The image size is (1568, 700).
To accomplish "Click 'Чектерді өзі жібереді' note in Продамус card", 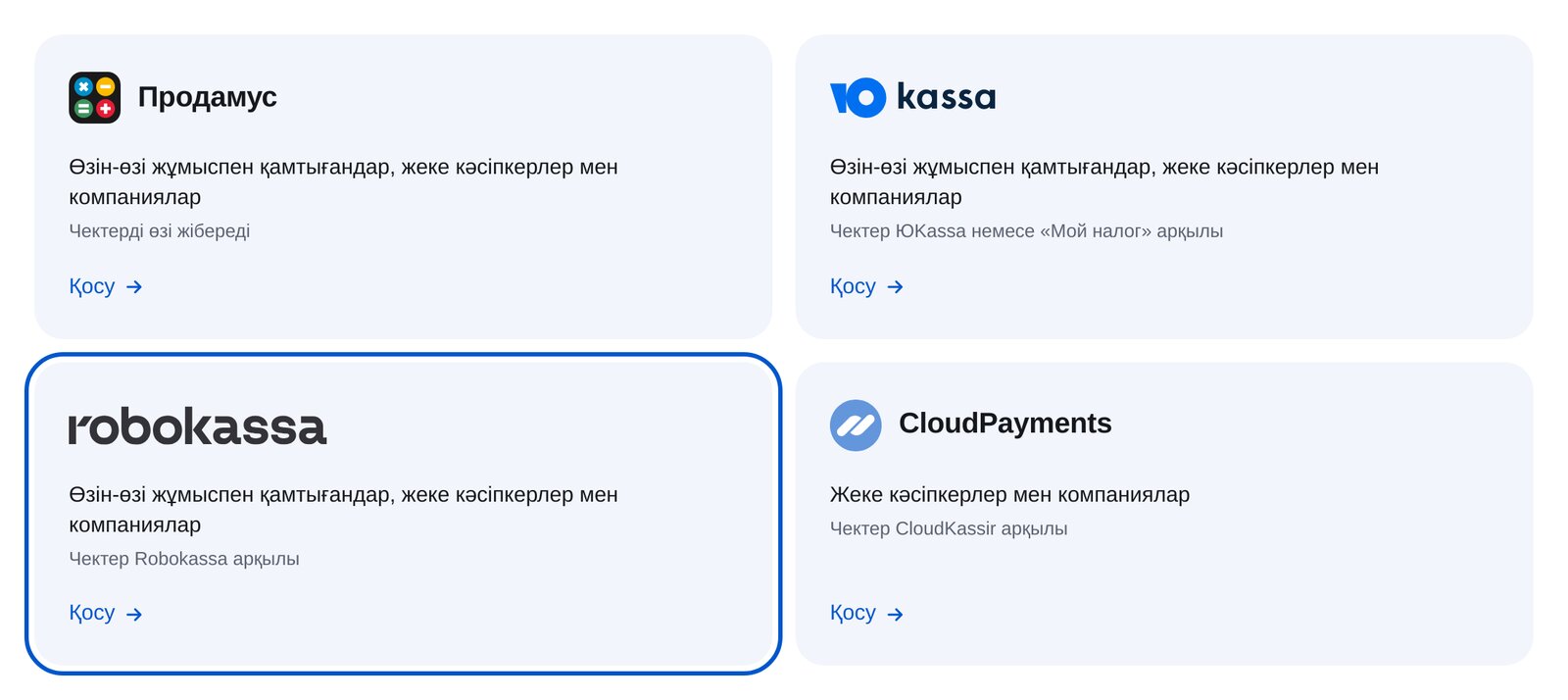I will [159, 230].
